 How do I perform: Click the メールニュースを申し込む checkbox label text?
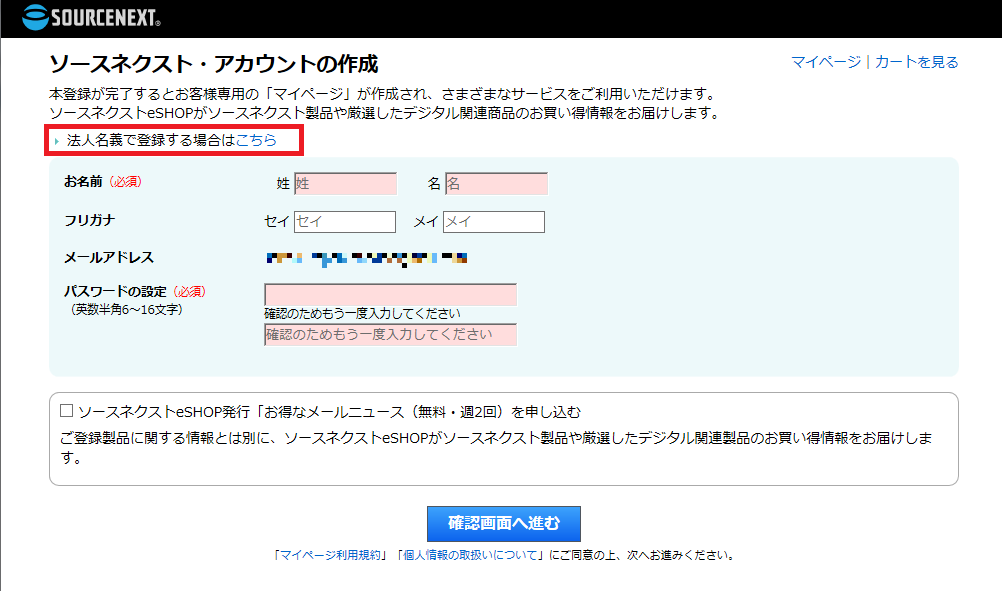click(x=330, y=411)
